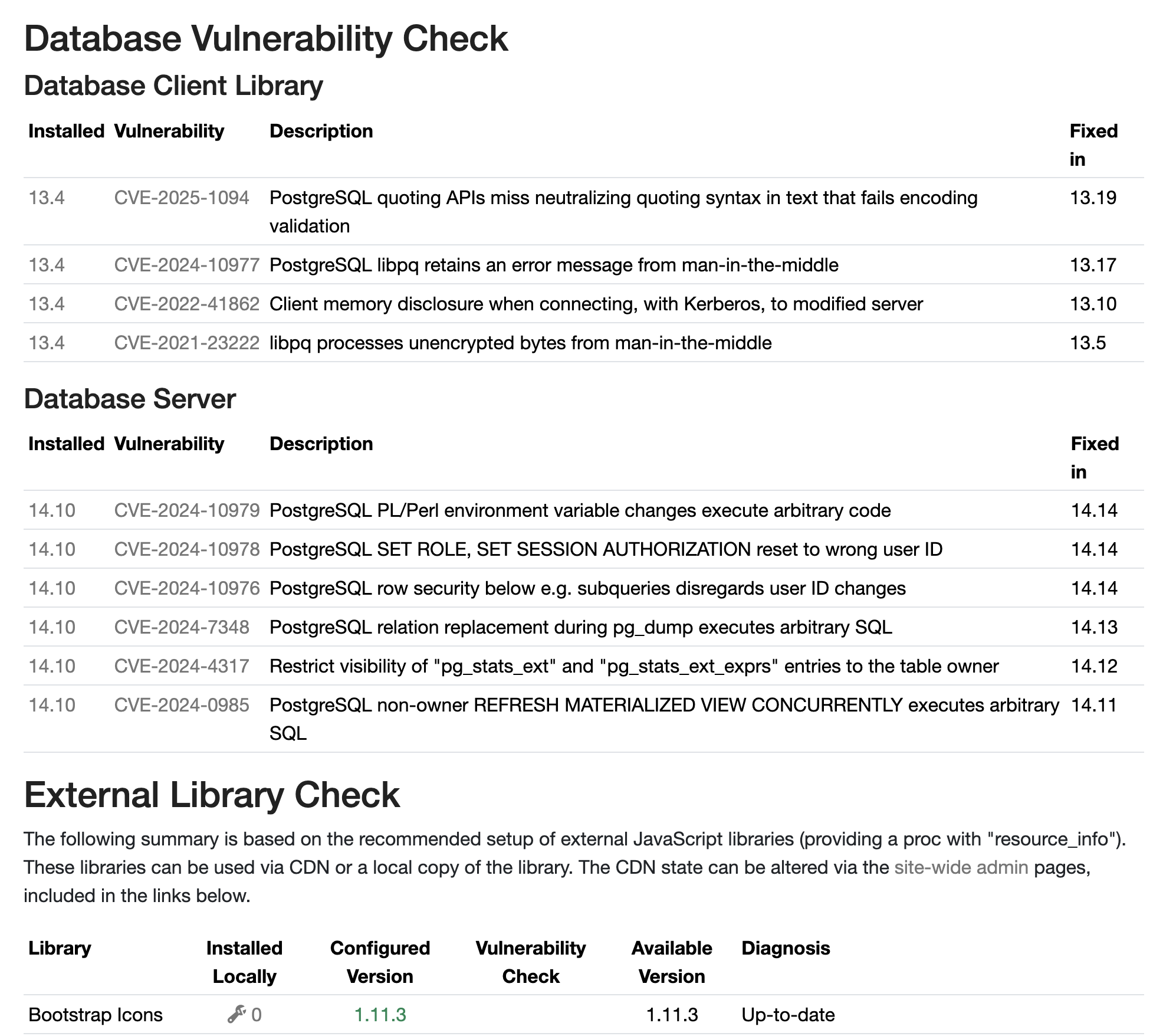Click the Diagnosis column header
The image size is (1163, 1036).
coord(785,948)
